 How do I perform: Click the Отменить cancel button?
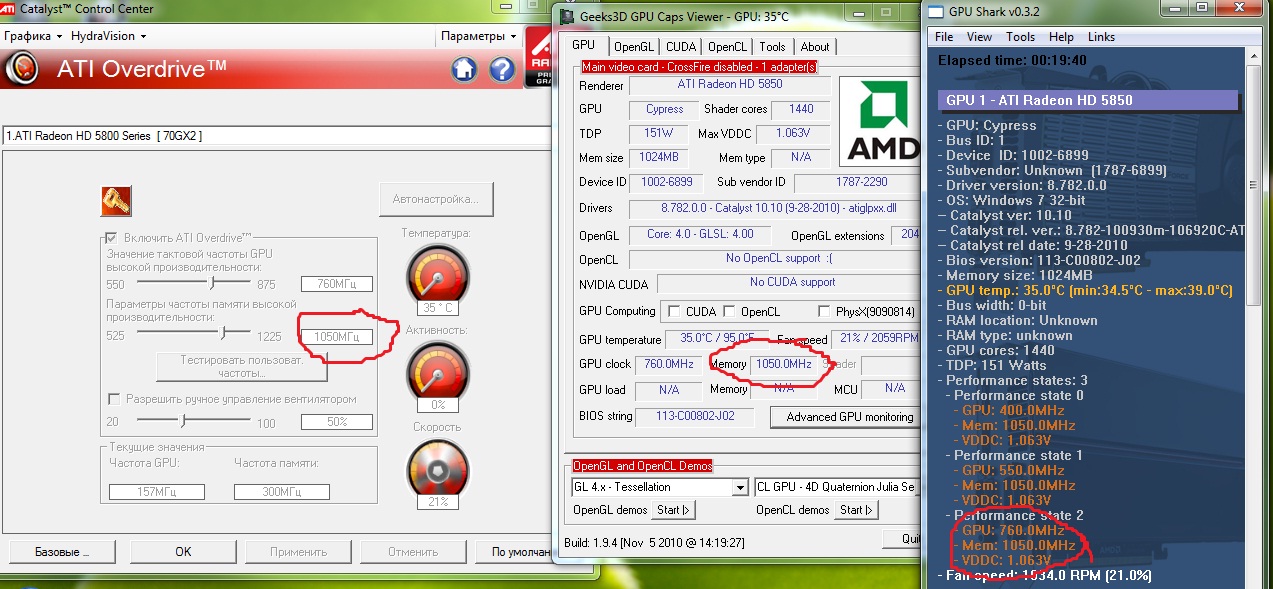click(x=413, y=552)
